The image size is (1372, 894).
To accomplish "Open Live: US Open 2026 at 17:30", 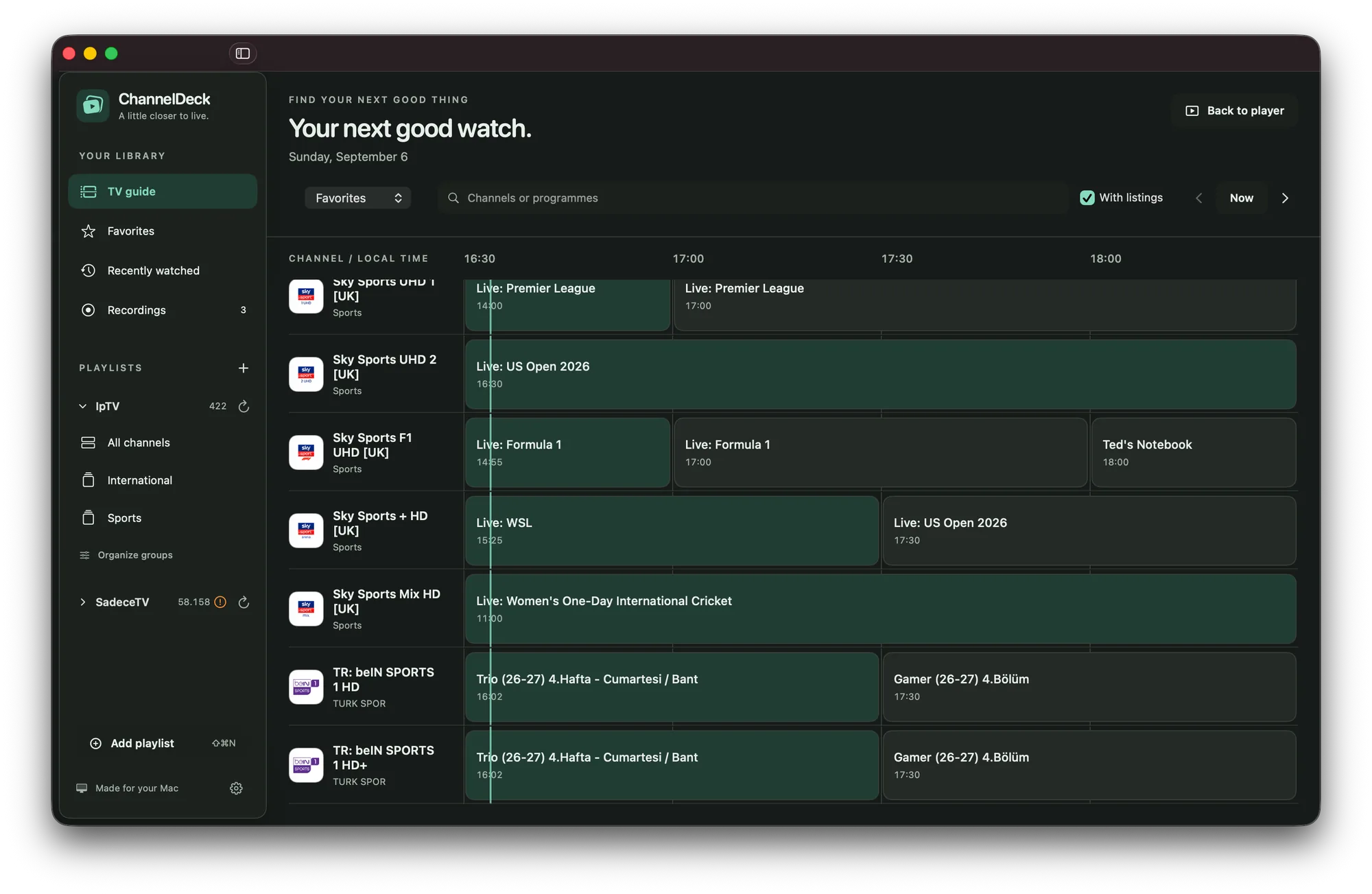I will 1089,531.
